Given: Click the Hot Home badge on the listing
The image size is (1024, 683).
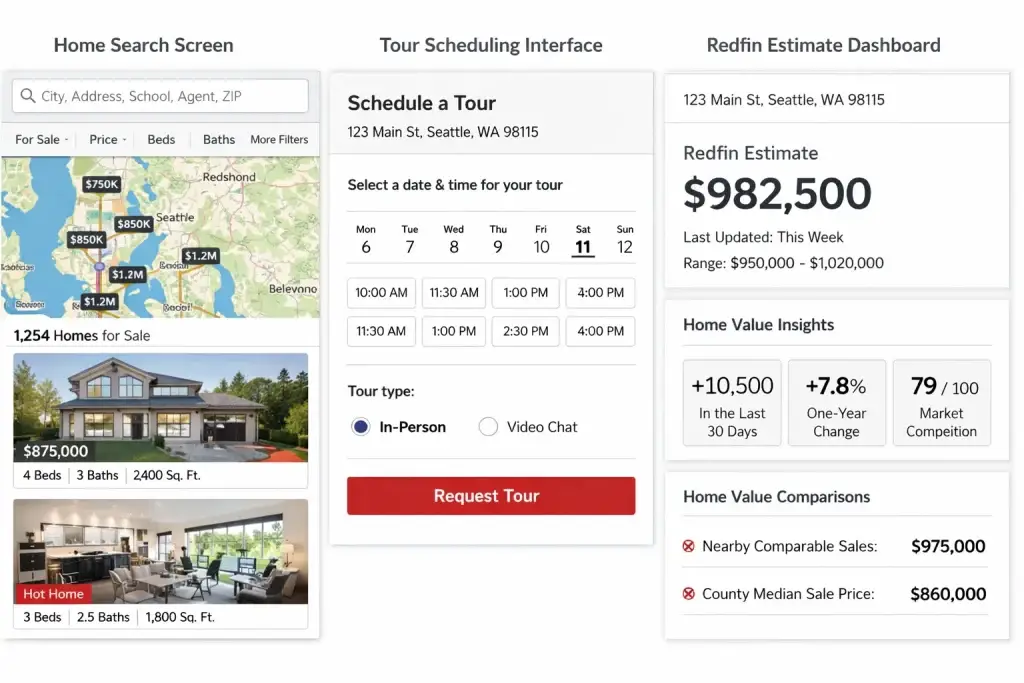Looking at the screenshot, I should pos(53,594).
